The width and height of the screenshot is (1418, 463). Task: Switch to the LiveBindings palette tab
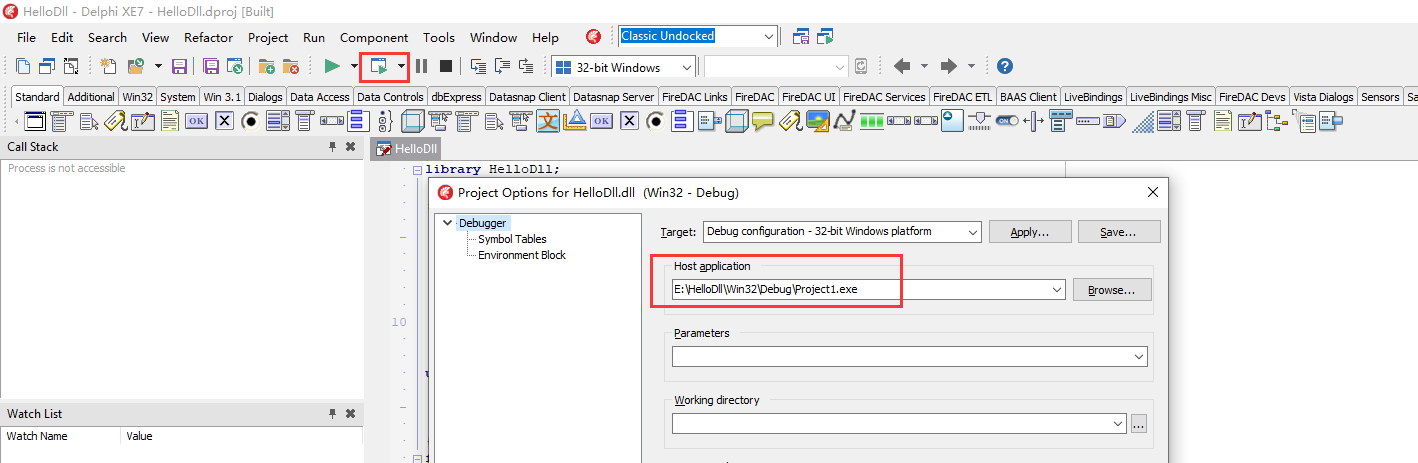(x=1092, y=97)
